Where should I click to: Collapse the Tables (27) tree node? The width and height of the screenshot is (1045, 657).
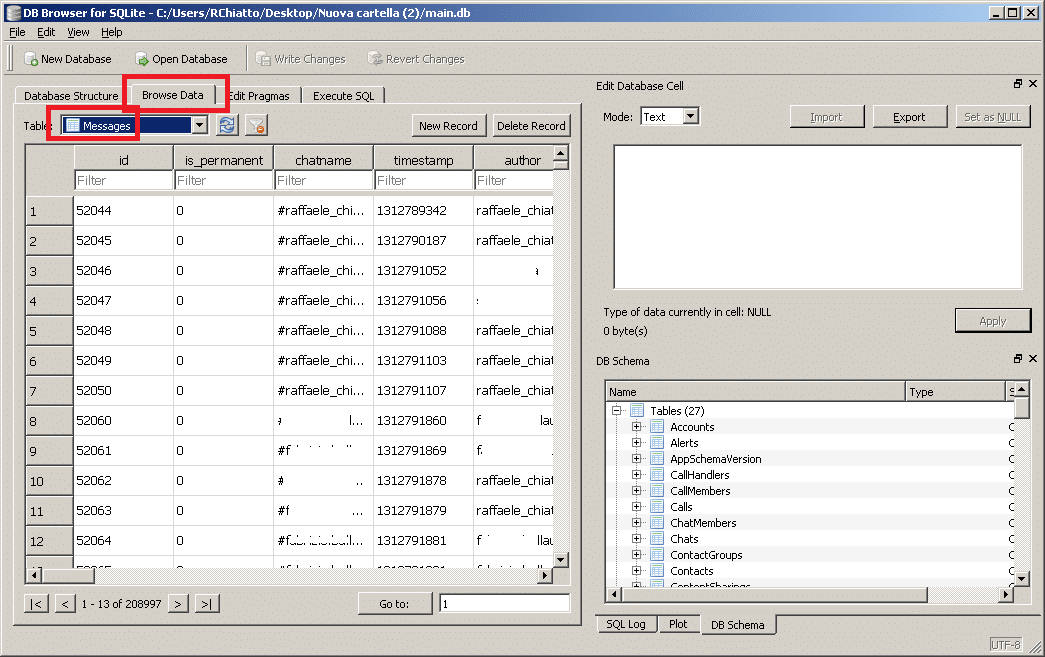coord(618,411)
